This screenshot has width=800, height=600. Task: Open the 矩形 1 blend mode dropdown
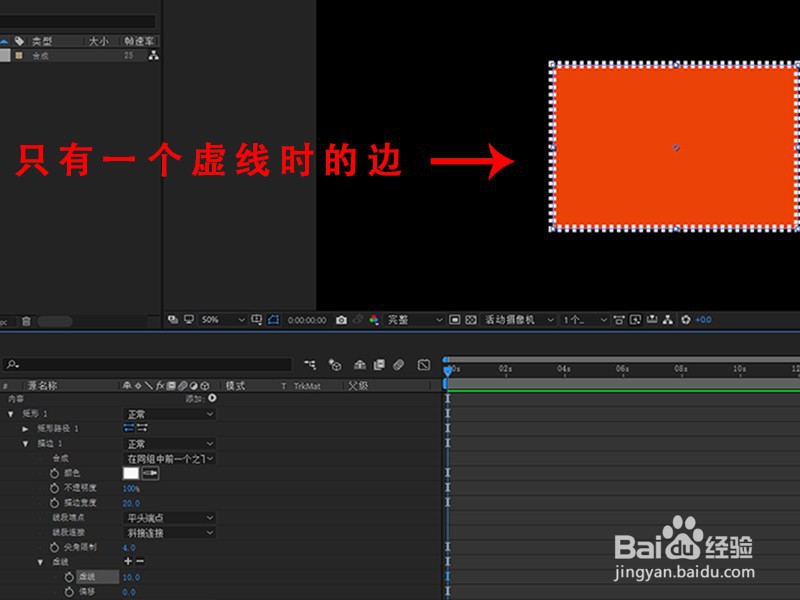169,414
